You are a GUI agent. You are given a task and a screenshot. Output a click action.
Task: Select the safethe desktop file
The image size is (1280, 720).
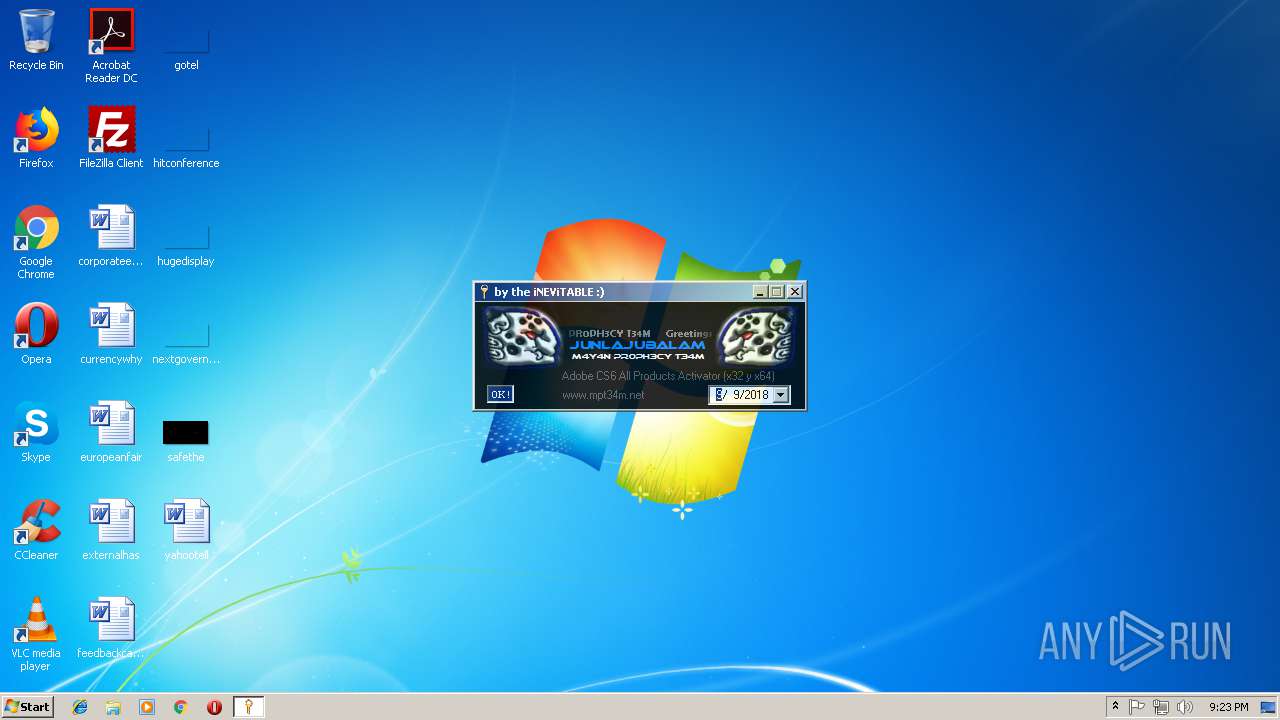pos(186,440)
